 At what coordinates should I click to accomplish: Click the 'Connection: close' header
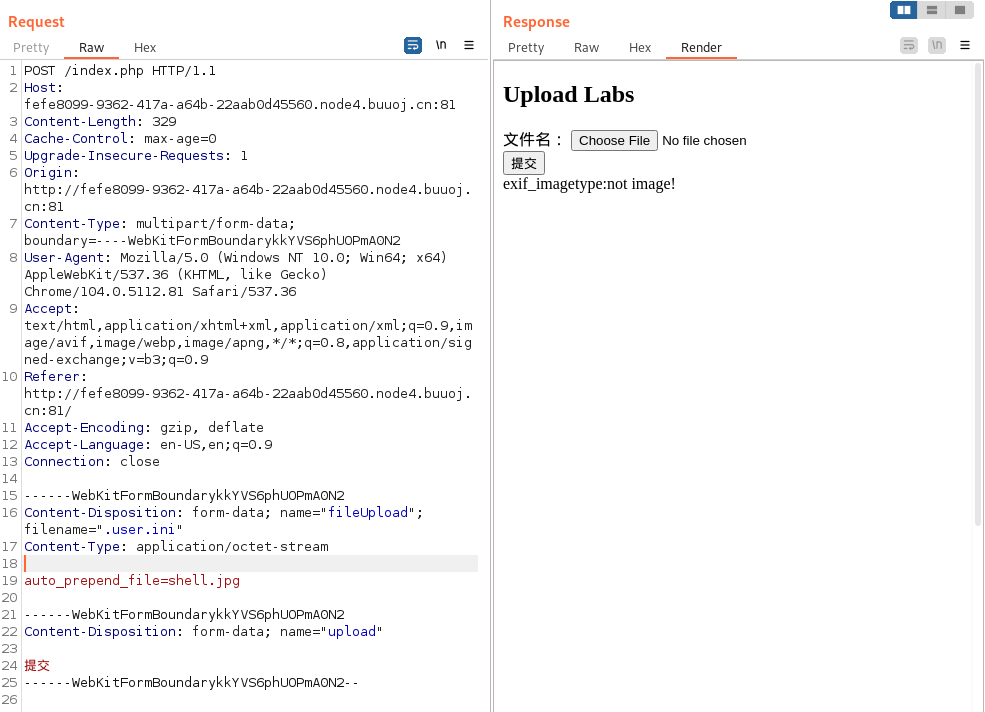(x=92, y=462)
